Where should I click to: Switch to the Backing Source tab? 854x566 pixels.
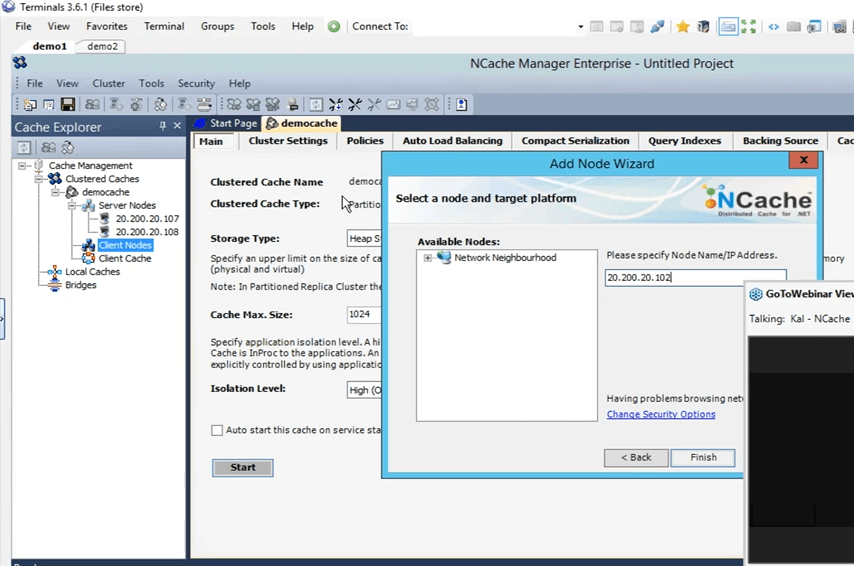[x=780, y=141]
